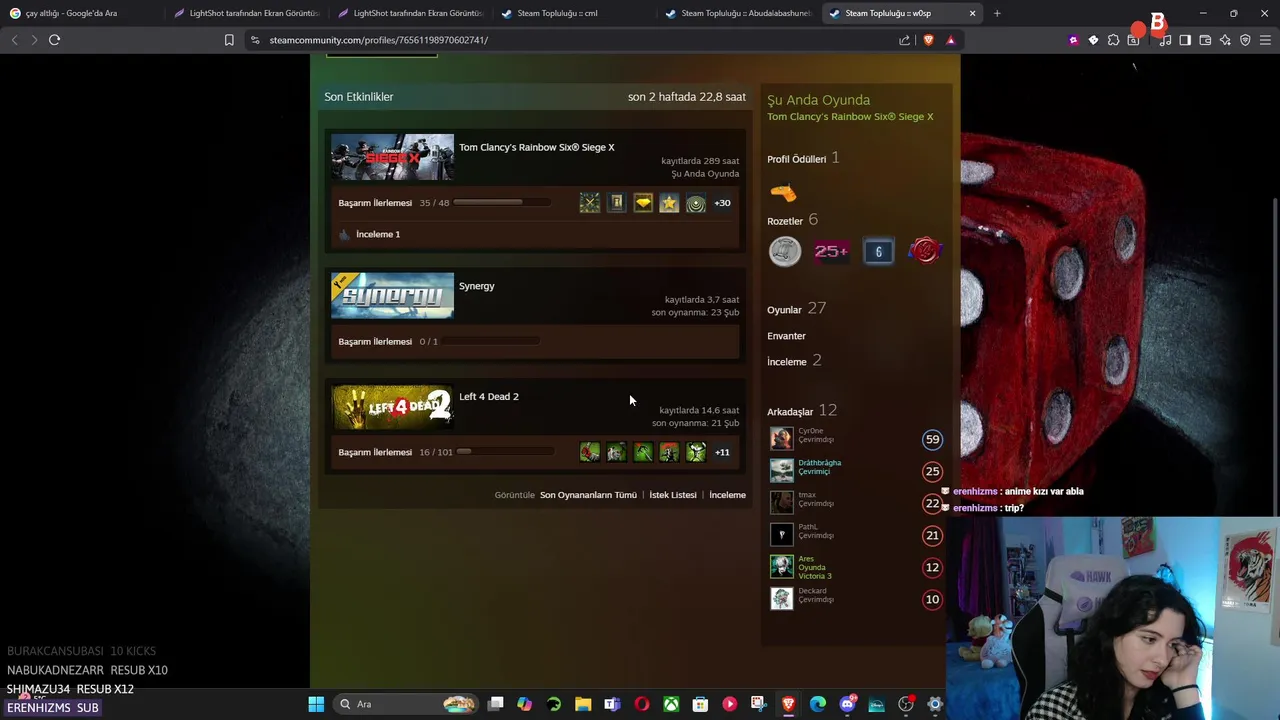This screenshot has width=1280, height=720.
Task: Open Windows Start menu
Action: (x=316, y=704)
